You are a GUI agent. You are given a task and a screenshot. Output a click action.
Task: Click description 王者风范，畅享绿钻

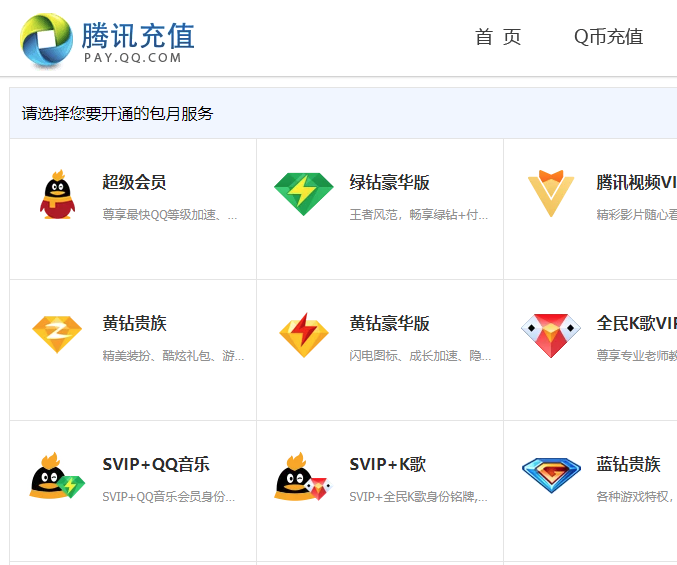point(419,215)
